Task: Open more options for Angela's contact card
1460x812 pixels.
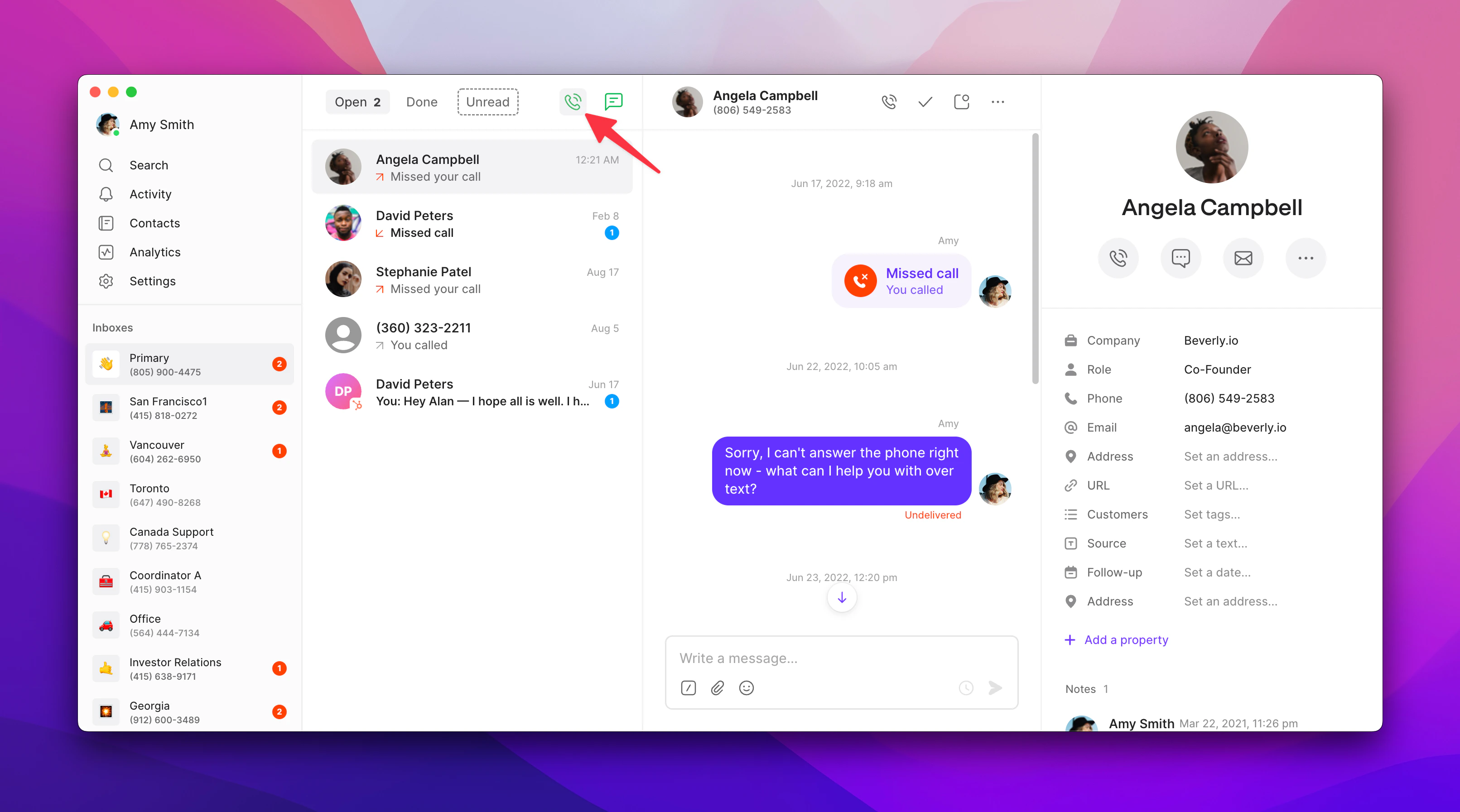Action: click(x=1306, y=258)
